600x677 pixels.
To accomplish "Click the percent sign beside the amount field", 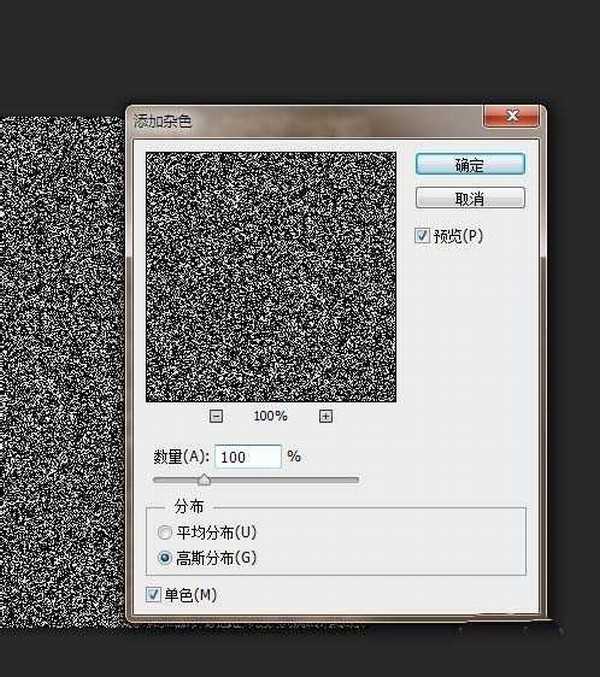I will click(x=294, y=456).
